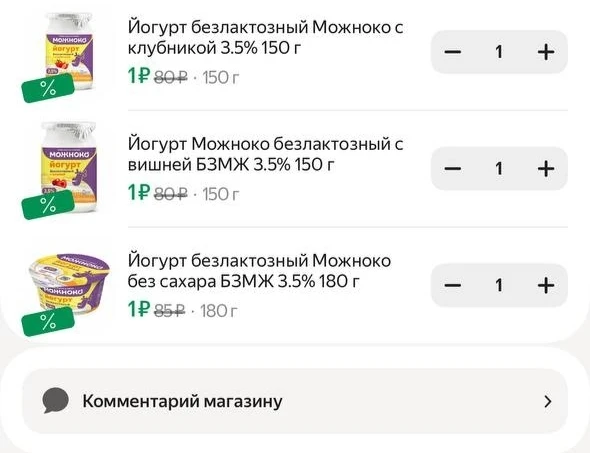The width and height of the screenshot is (590, 453).
Task: Open title Йогурт Можноко безлактозный с вишней
Action: tap(265, 154)
